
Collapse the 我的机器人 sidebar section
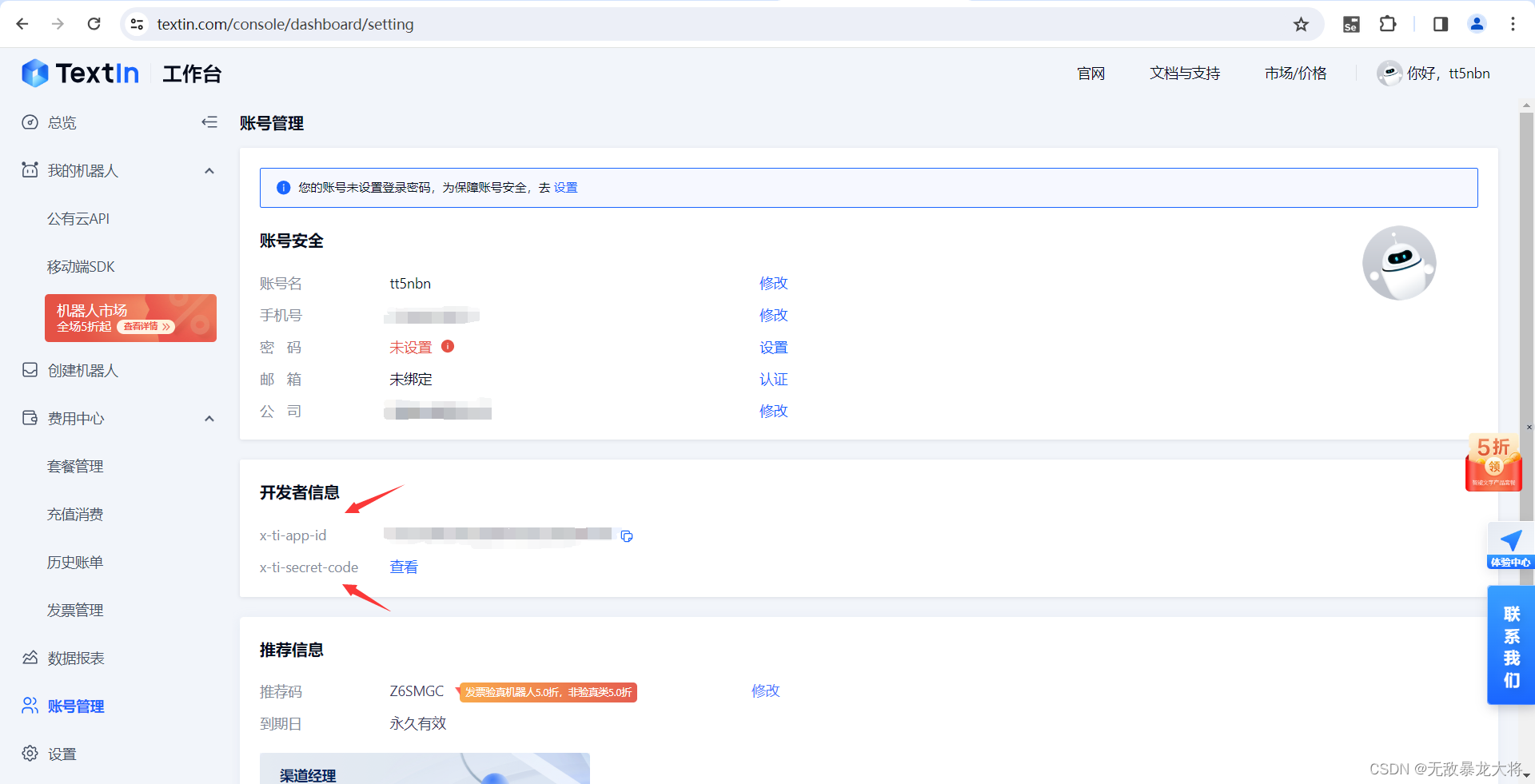pyautogui.click(x=209, y=170)
